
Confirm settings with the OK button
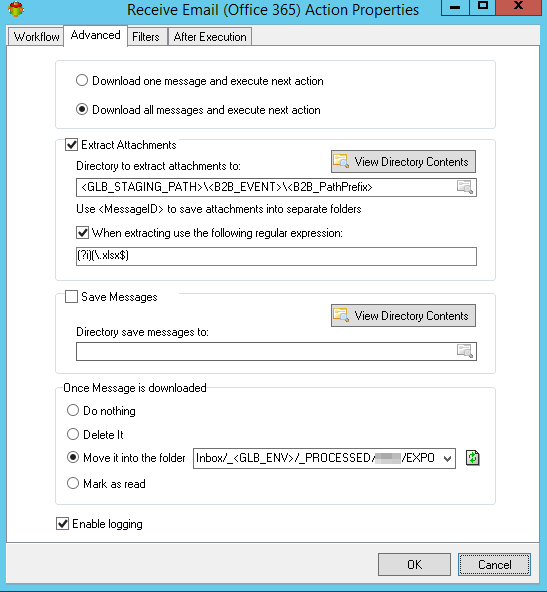(x=414, y=564)
